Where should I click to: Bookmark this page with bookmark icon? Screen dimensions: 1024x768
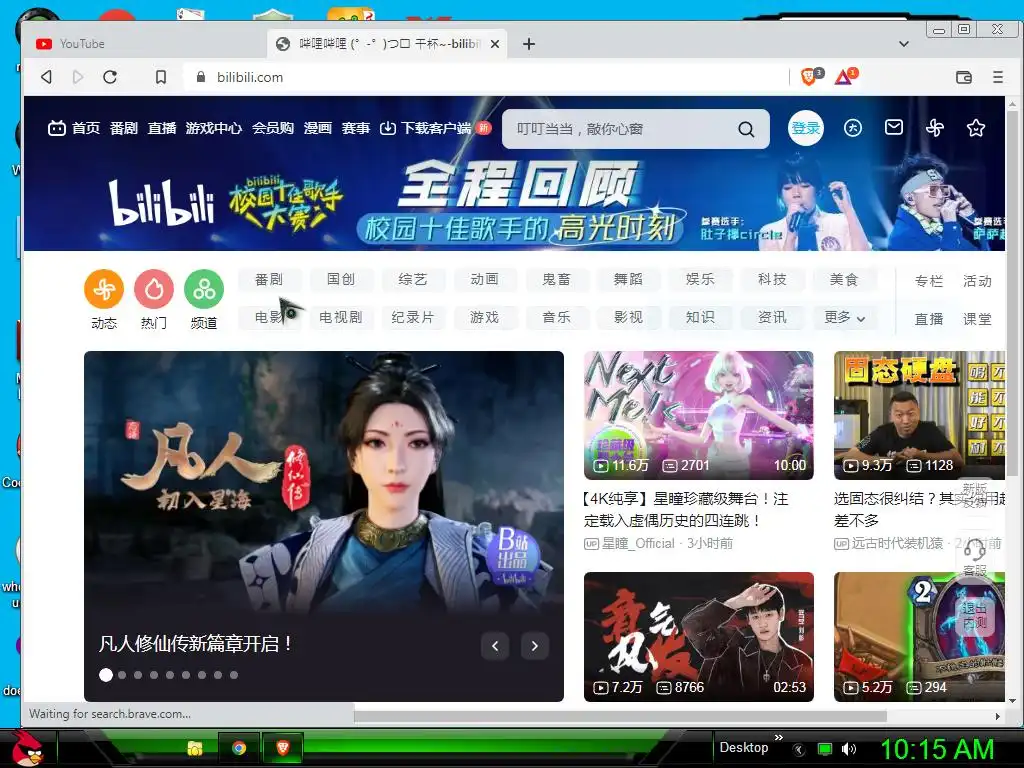coord(161,77)
